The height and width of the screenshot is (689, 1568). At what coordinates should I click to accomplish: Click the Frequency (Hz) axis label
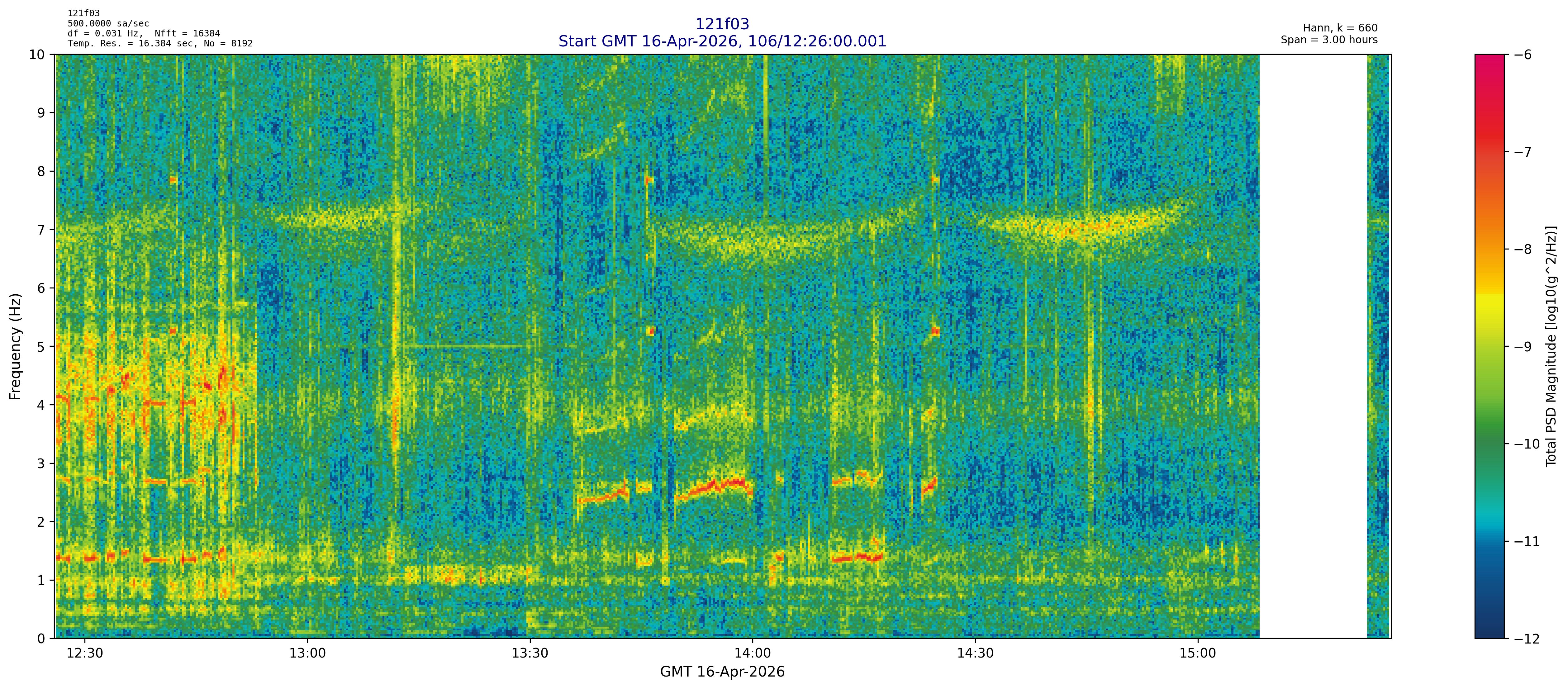15,346
